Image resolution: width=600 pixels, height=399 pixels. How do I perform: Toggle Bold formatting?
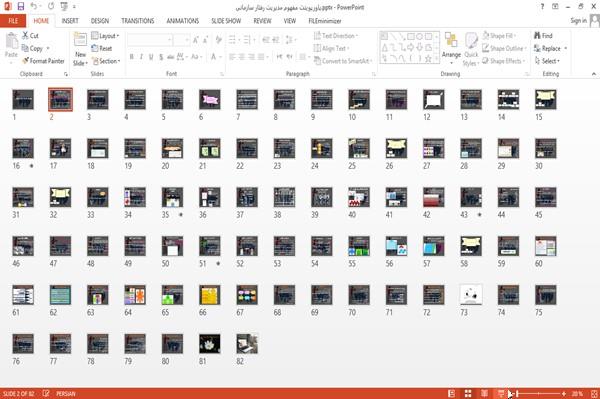click(132, 57)
